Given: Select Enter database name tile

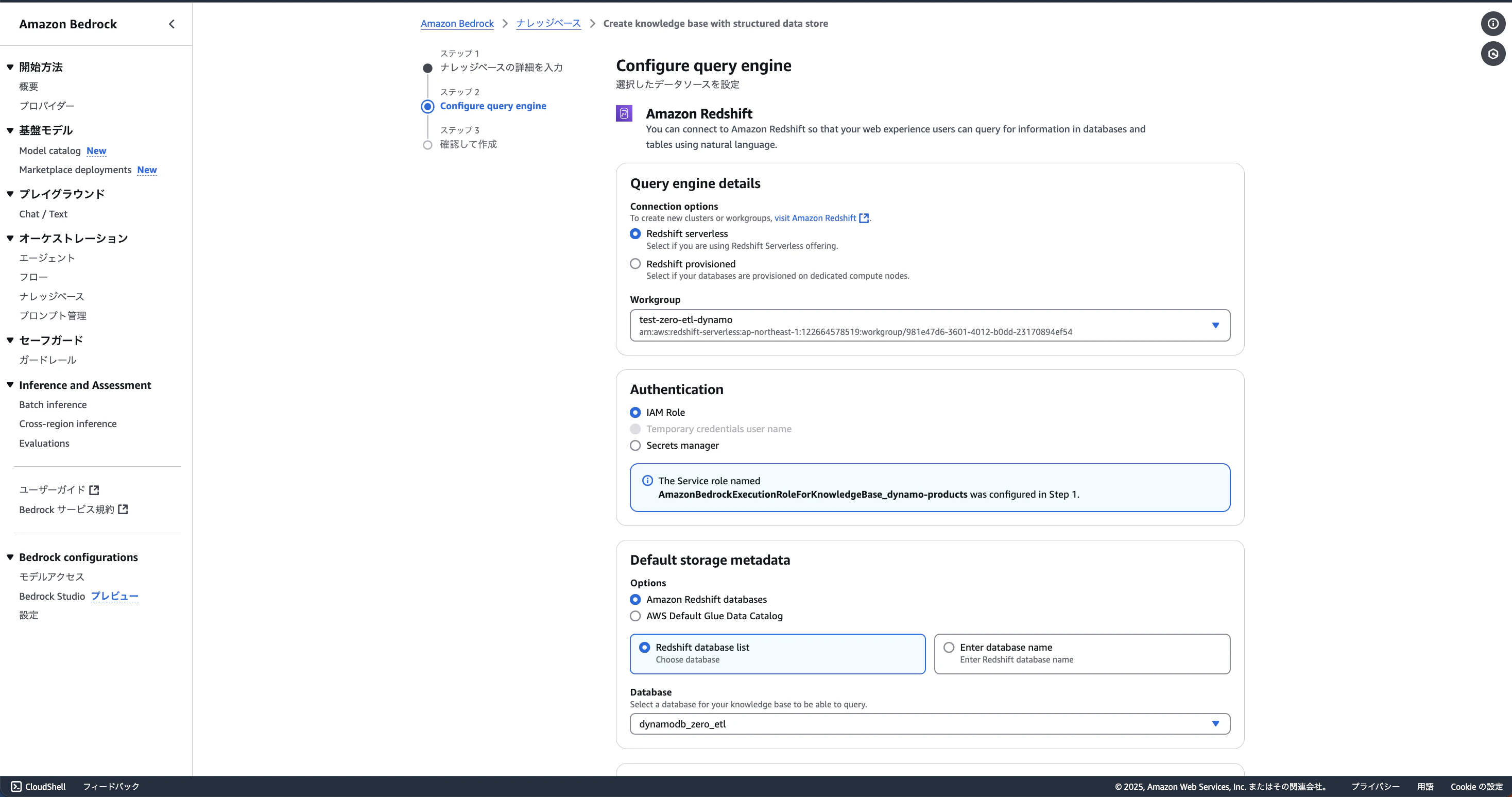Looking at the screenshot, I should (x=949, y=647).
